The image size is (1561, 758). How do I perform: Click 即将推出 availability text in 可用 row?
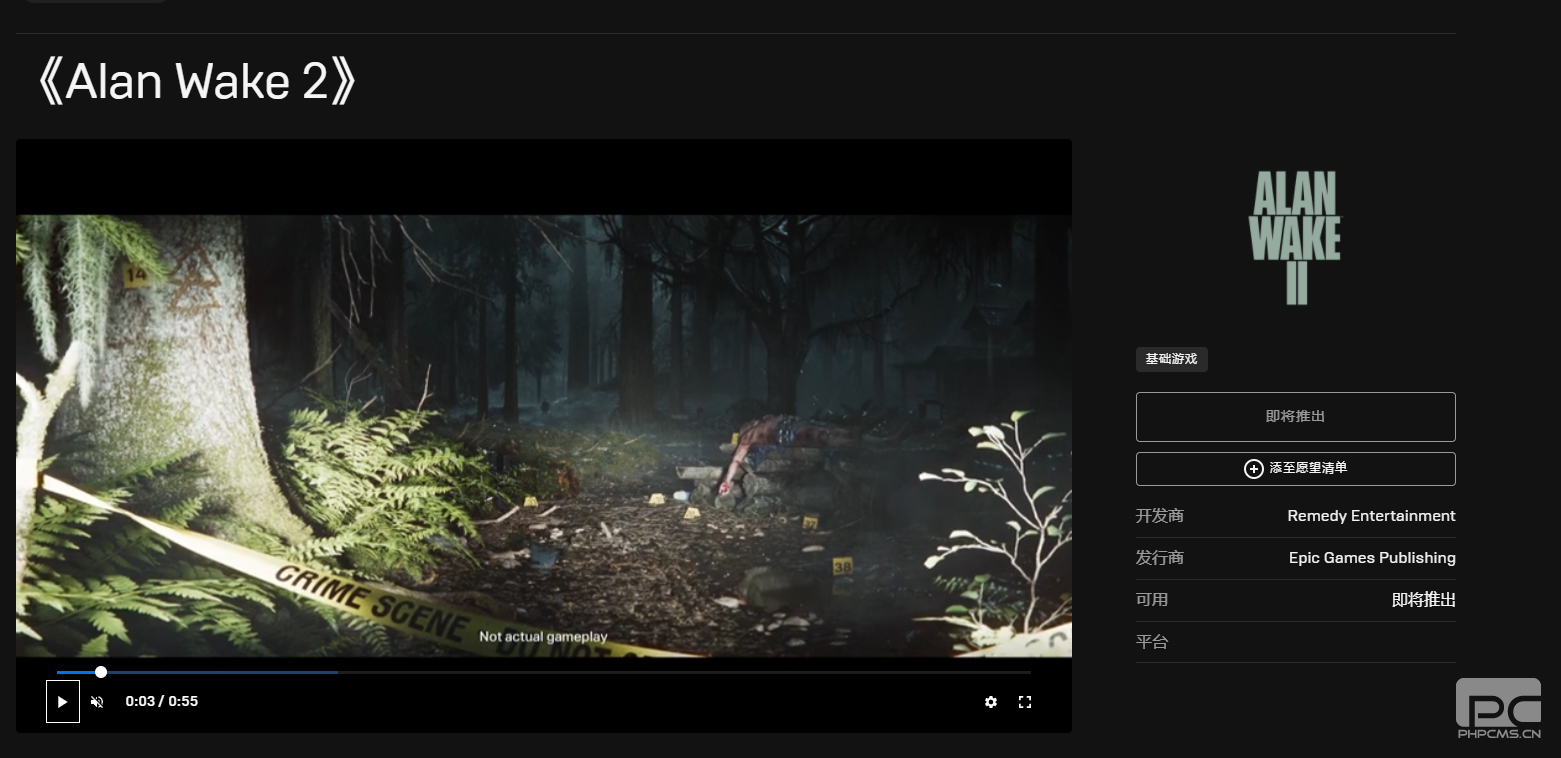(1423, 600)
